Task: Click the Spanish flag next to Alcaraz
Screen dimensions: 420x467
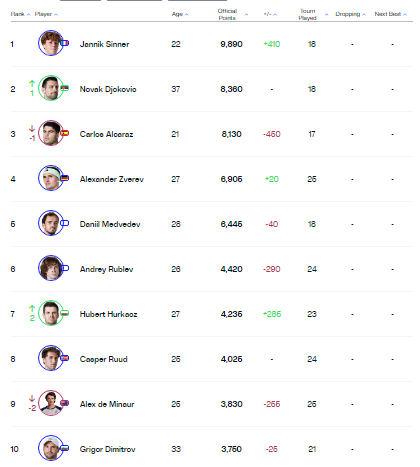Action: [x=65, y=133]
